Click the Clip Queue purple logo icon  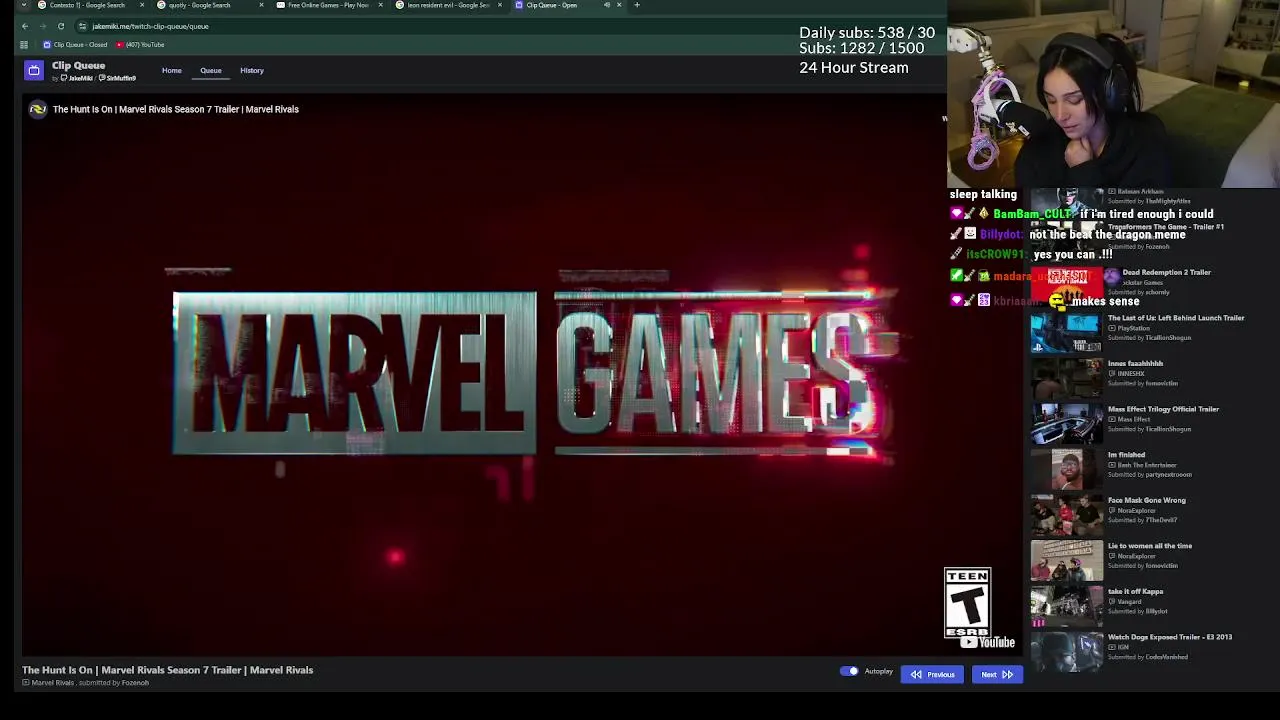tap(34, 70)
